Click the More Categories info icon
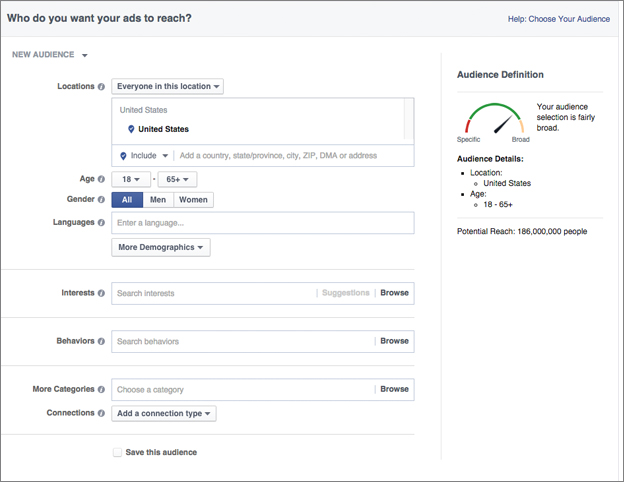This screenshot has height=482, width=624. pyautogui.click(x=102, y=389)
